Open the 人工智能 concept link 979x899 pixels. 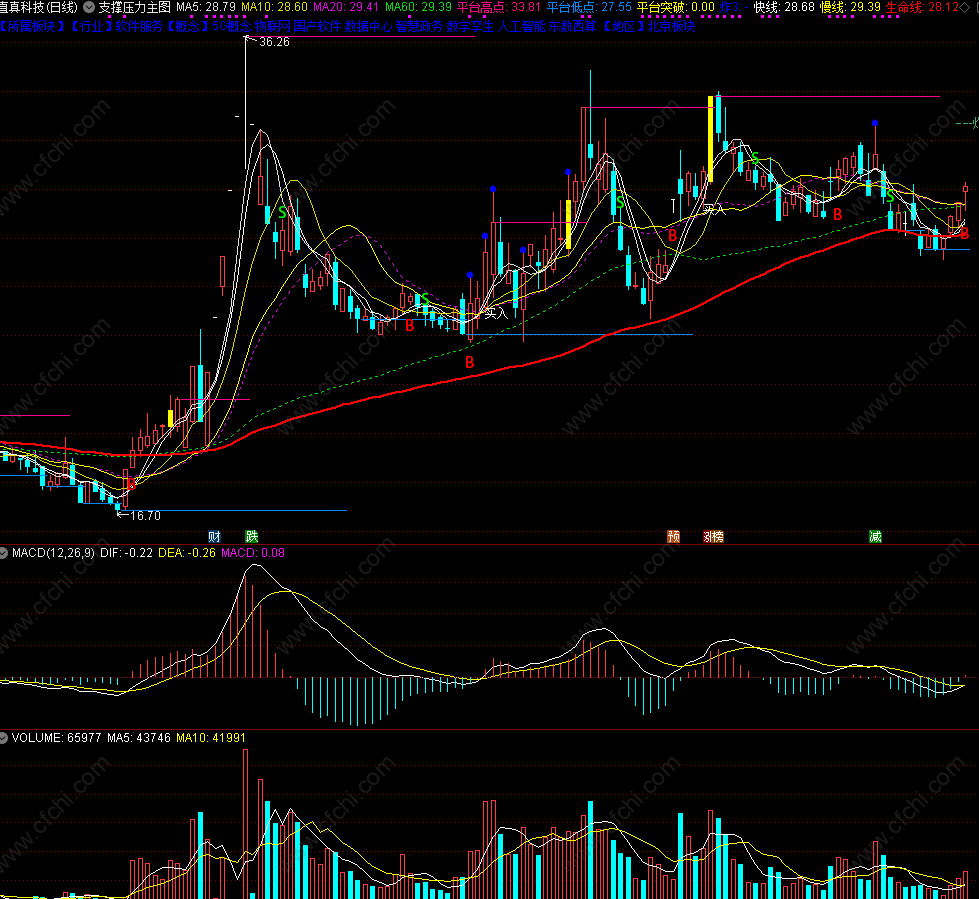(521, 26)
